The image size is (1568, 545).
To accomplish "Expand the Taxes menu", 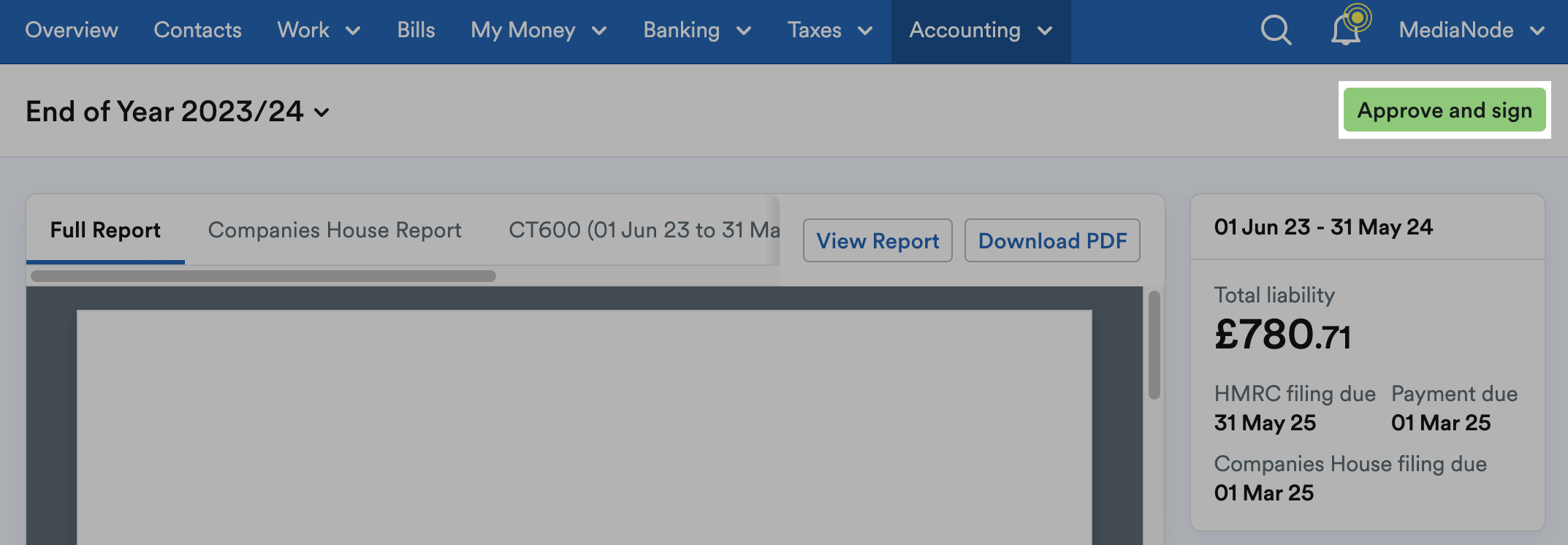I will click(830, 30).
